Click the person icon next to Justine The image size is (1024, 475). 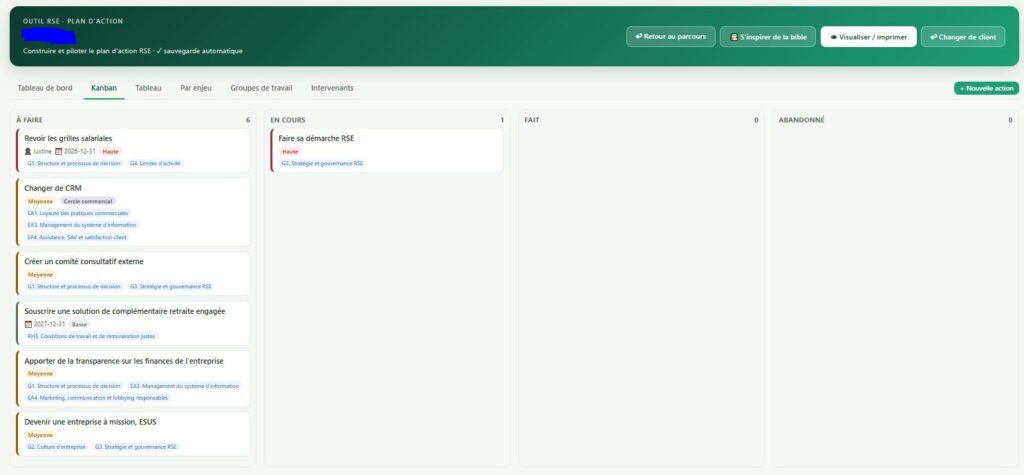(x=28, y=151)
